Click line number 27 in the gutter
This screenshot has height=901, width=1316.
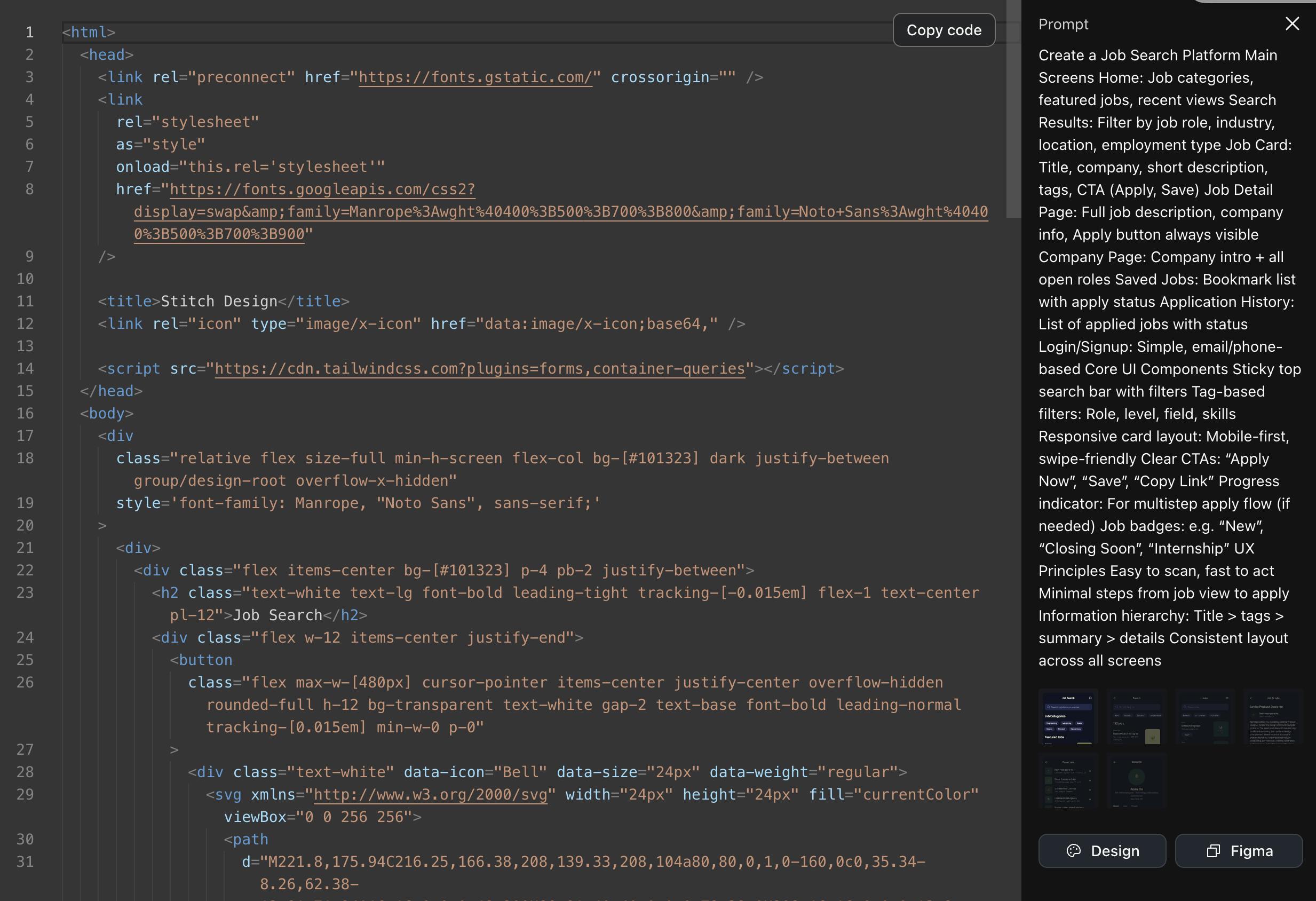pyautogui.click(x=25, y=750)
